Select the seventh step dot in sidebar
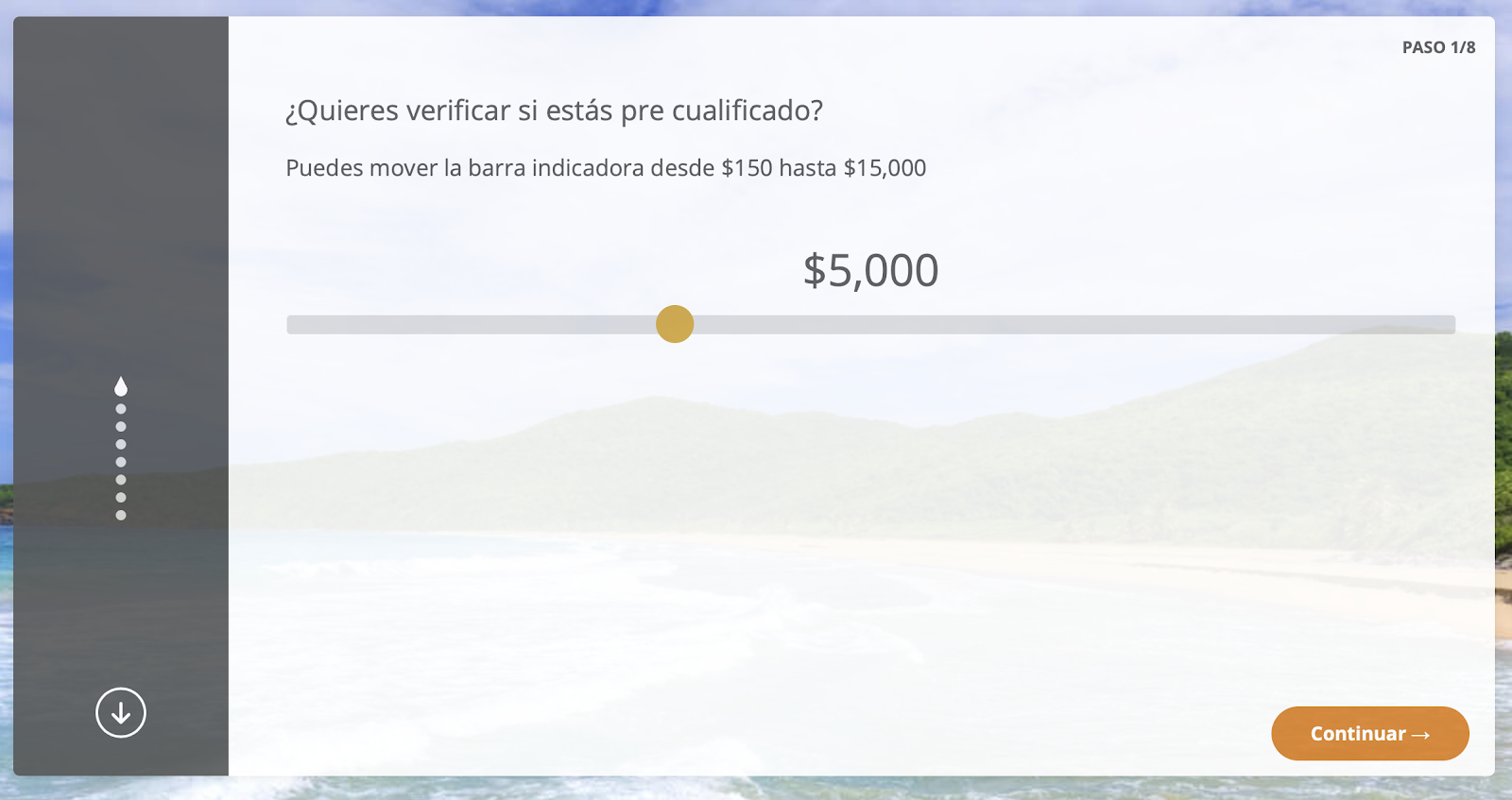The width and height of the screenshot is (1512, 800). tap(121, 497)
